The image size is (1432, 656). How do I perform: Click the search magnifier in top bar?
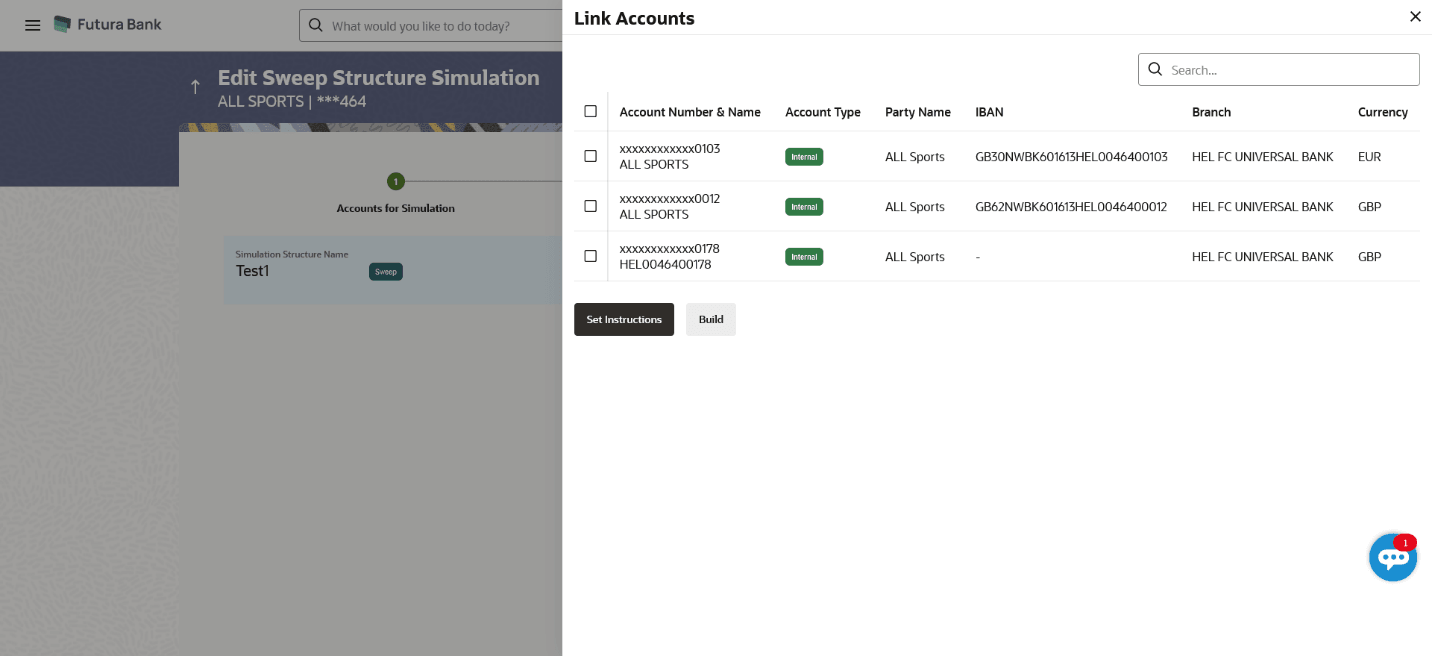coord(316,25)
